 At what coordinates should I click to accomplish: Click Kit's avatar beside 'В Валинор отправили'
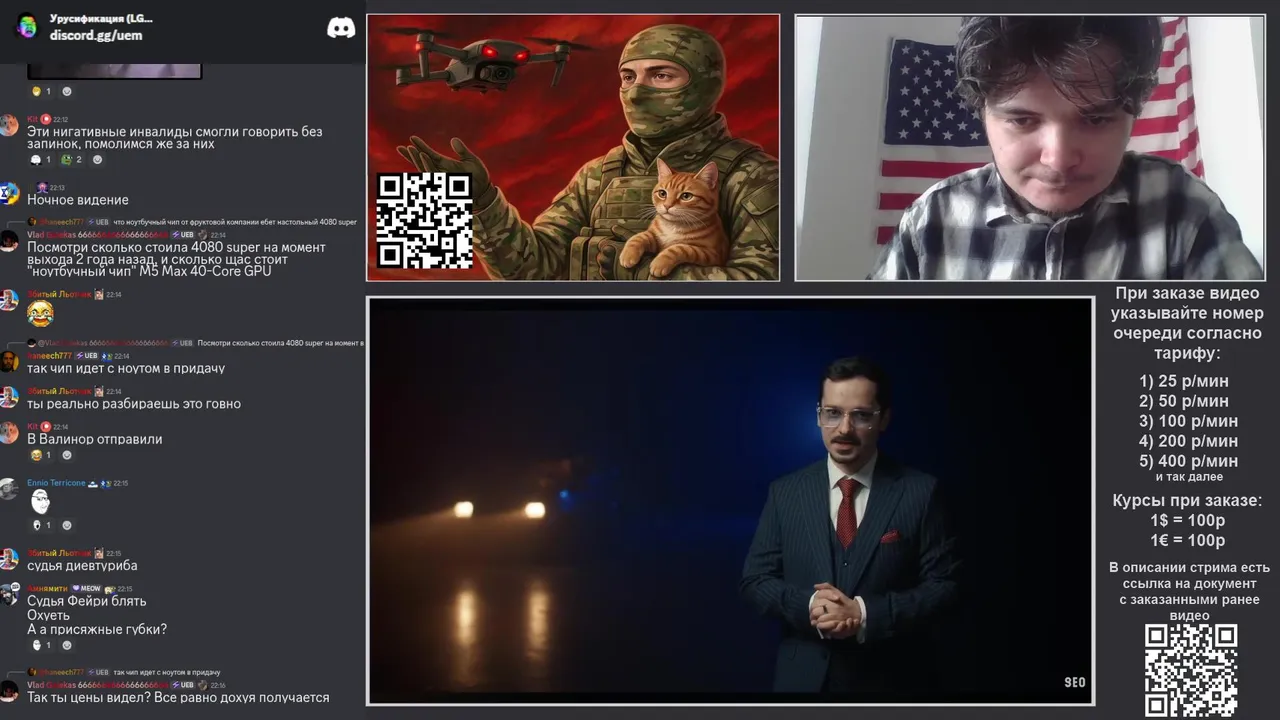(9, 432)
